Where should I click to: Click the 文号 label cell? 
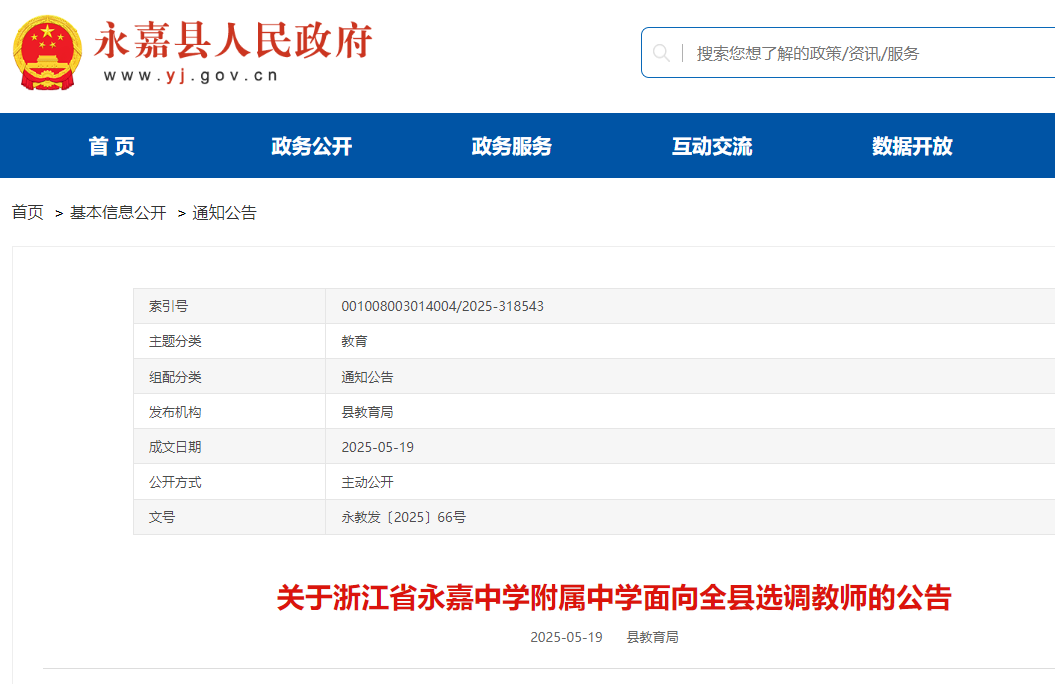229,517
